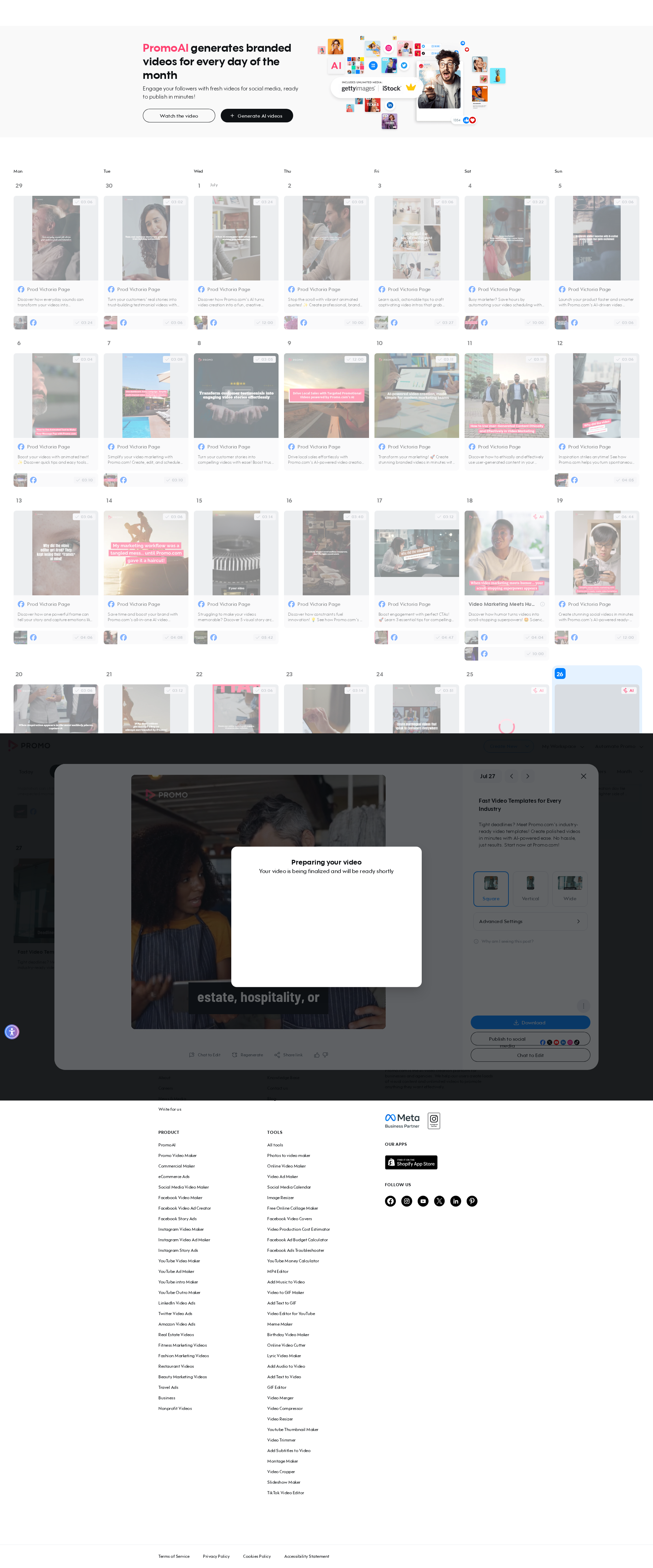Click the info icon next to Video Marketing Meets Hu...

pos(543,604)
